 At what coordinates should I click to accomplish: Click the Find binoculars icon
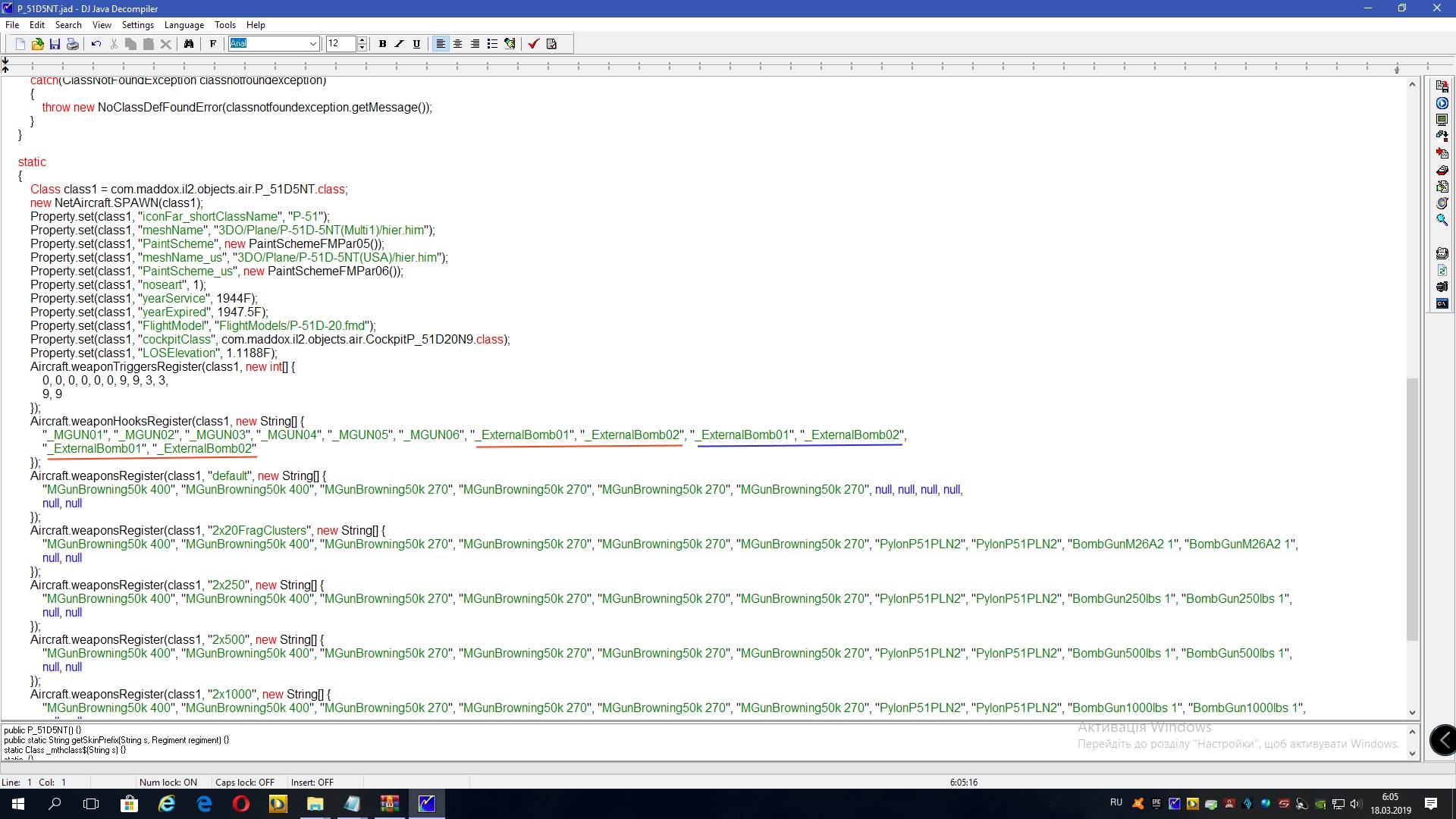pyautogui.click(x=189, y=44)
